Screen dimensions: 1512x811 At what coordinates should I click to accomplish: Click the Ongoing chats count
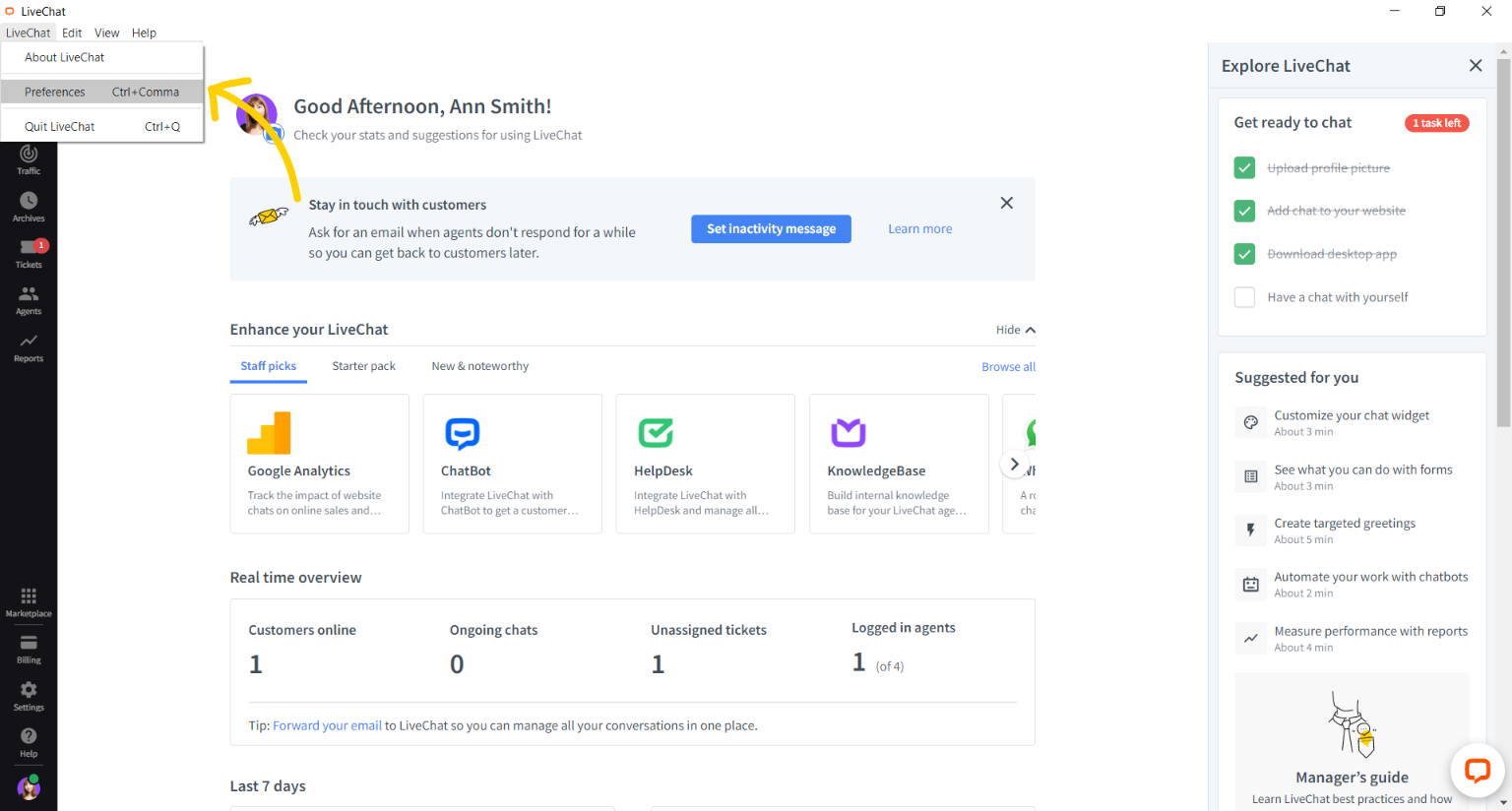pyautogui.click(x=457, y=664)
